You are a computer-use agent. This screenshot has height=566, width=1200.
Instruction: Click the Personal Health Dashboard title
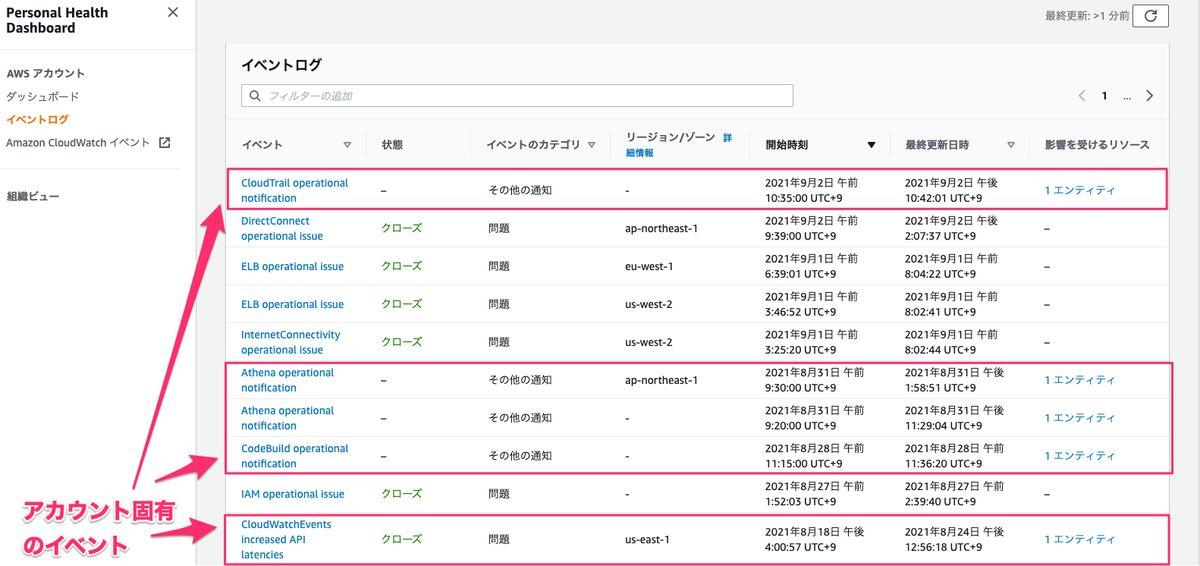click(57, 20)
